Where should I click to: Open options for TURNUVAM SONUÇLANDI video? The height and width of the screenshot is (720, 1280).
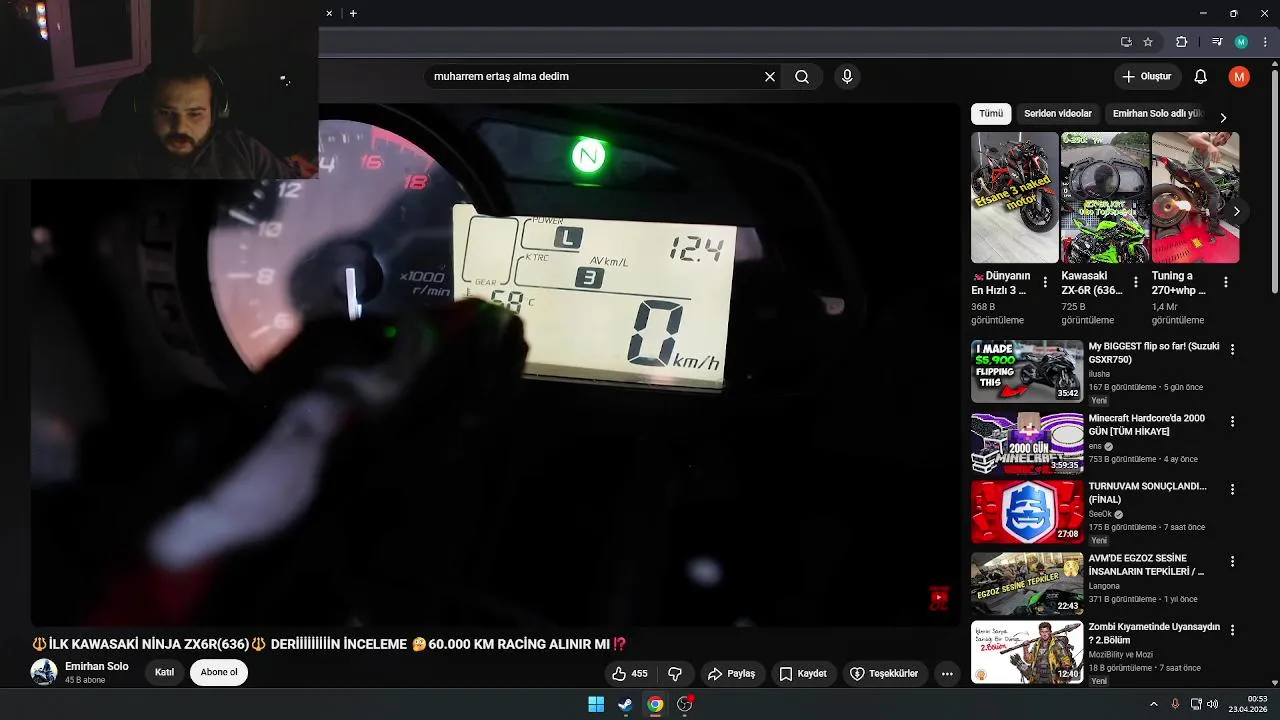click(1232, 490)
